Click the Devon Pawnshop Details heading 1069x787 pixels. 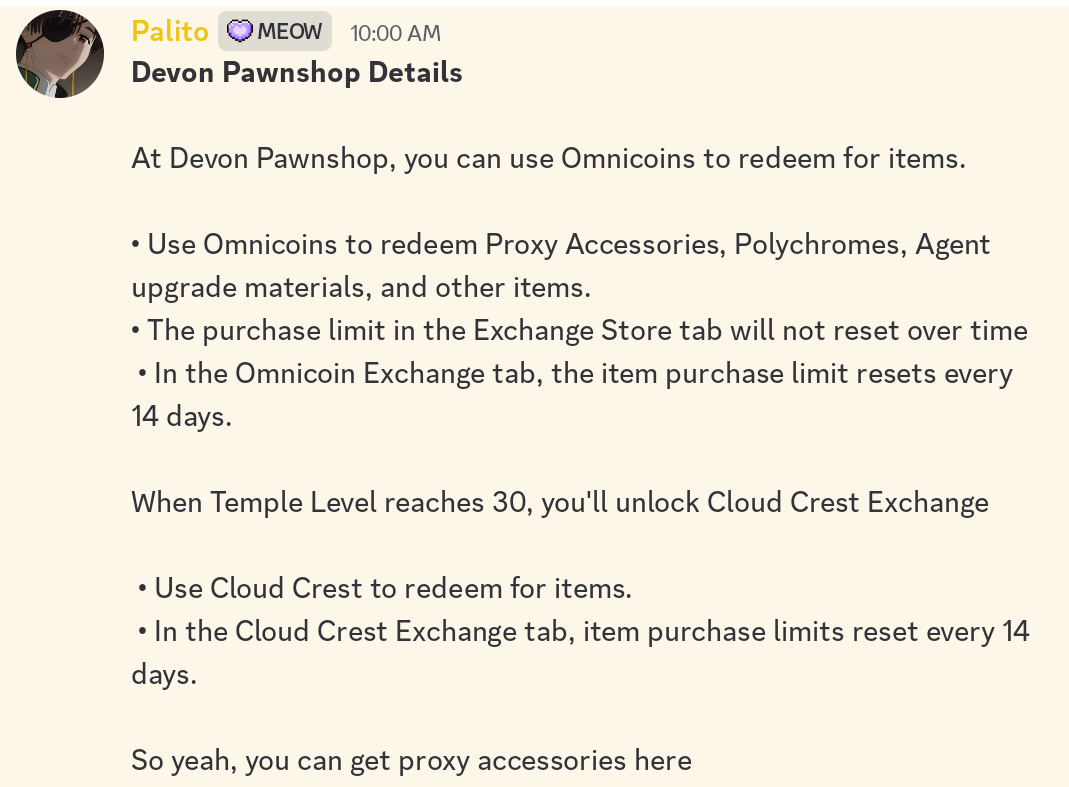[x=297, y=72]
